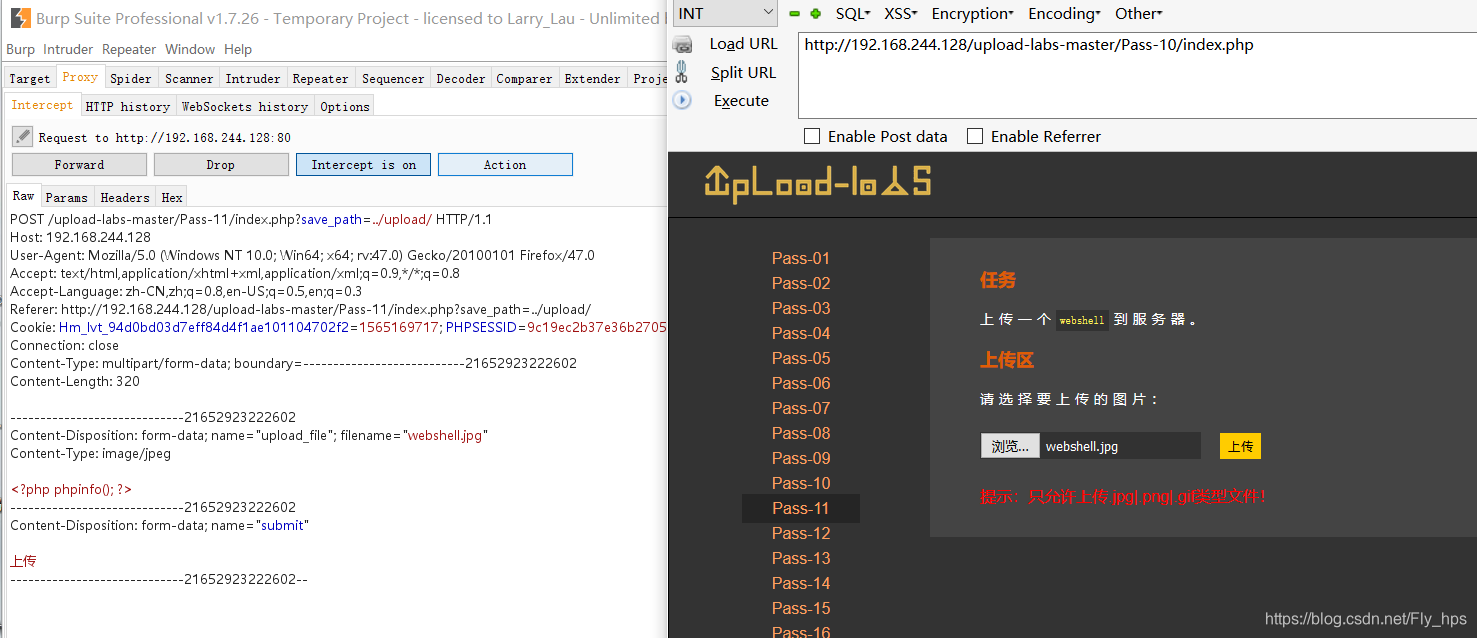Click into the HackBar URL text box
This screenshot has width=1477, height=638.
point(1136,75)
